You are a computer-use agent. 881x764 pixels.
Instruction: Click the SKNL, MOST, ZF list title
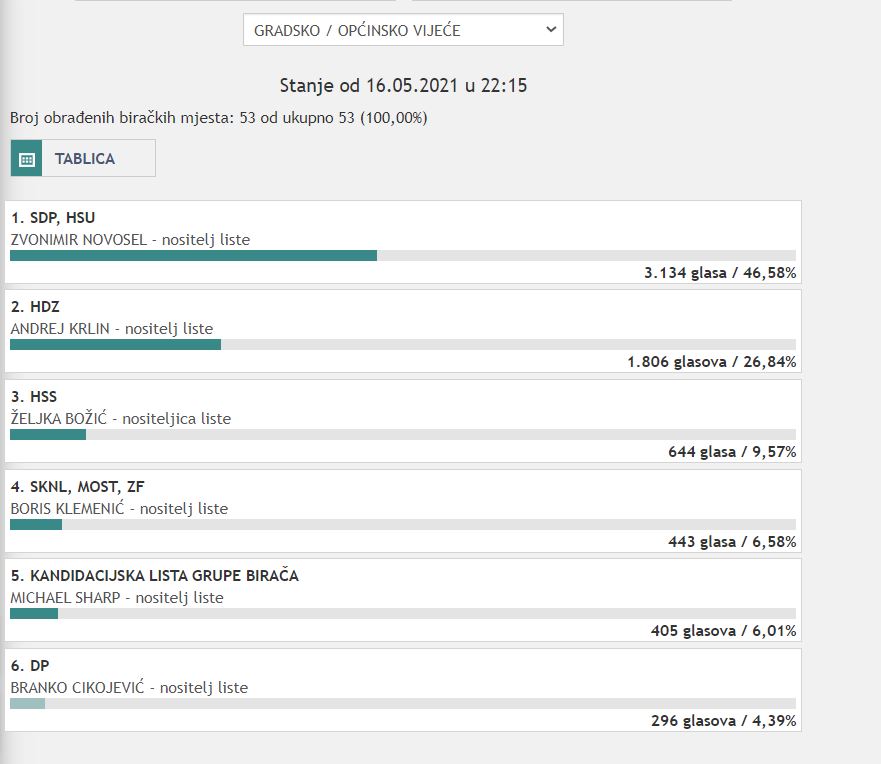click(x=77, y=487)
